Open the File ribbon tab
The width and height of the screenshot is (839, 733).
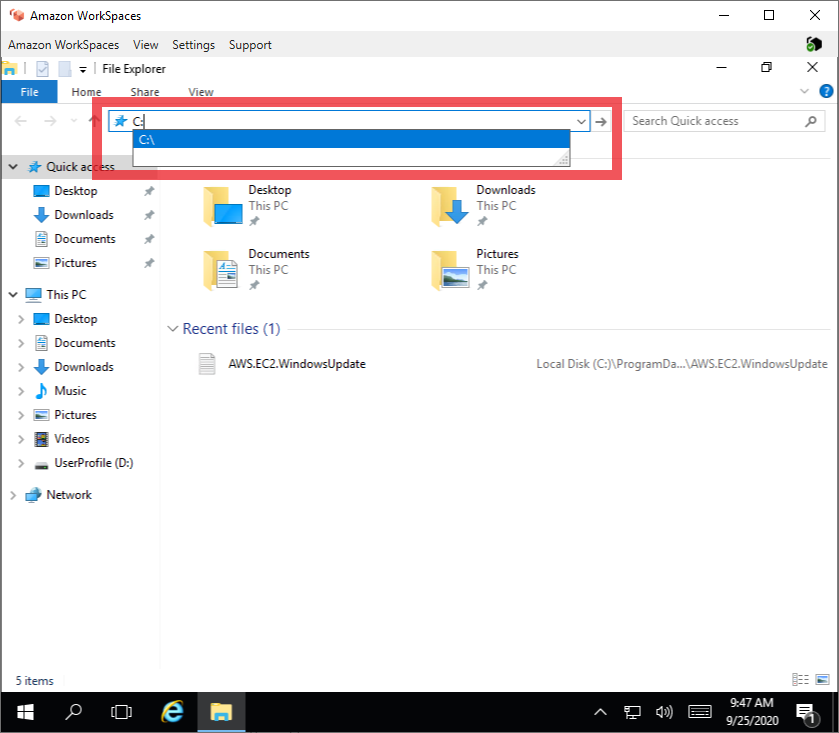29,92
